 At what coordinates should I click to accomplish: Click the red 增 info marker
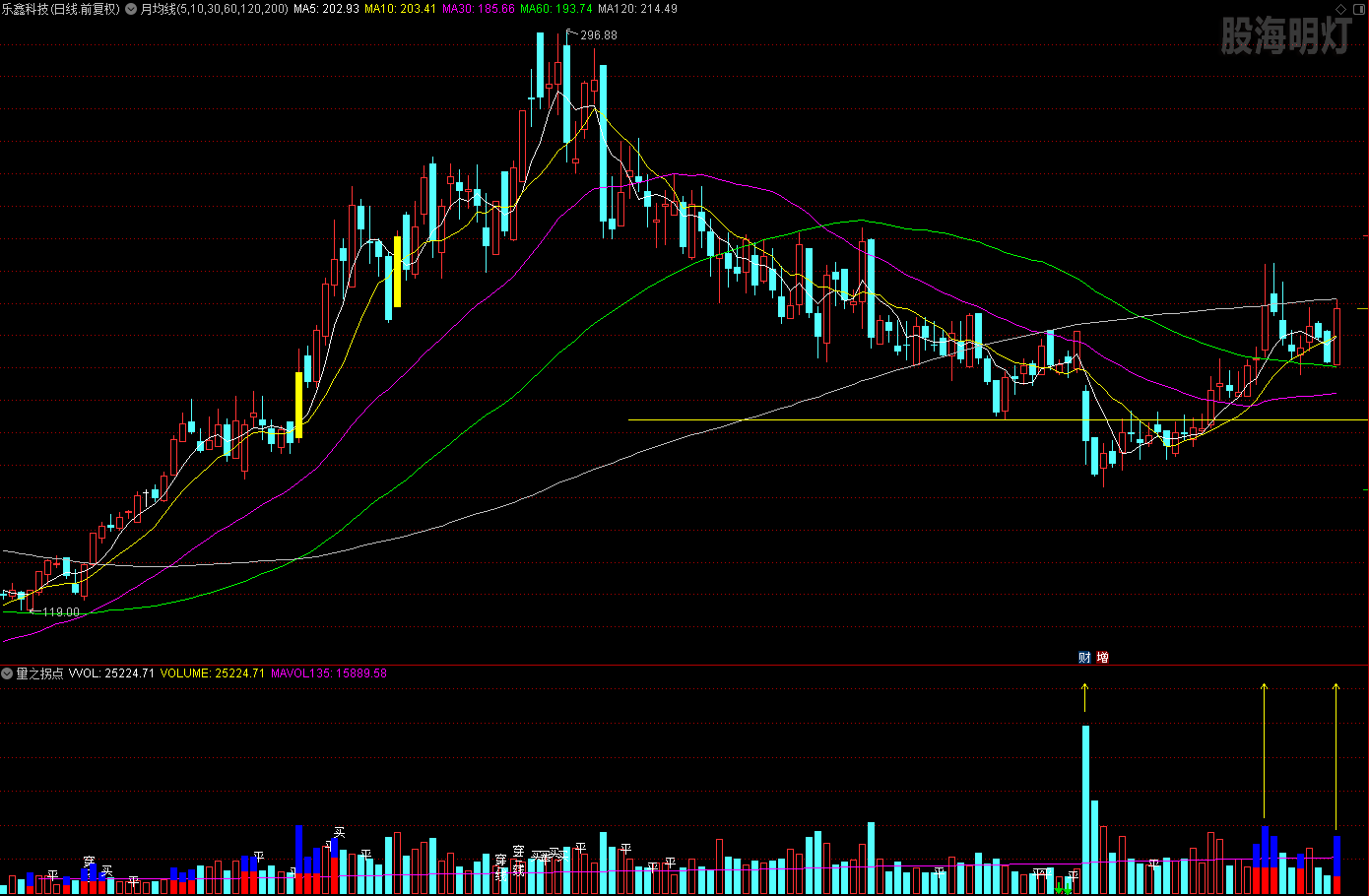1102,658
